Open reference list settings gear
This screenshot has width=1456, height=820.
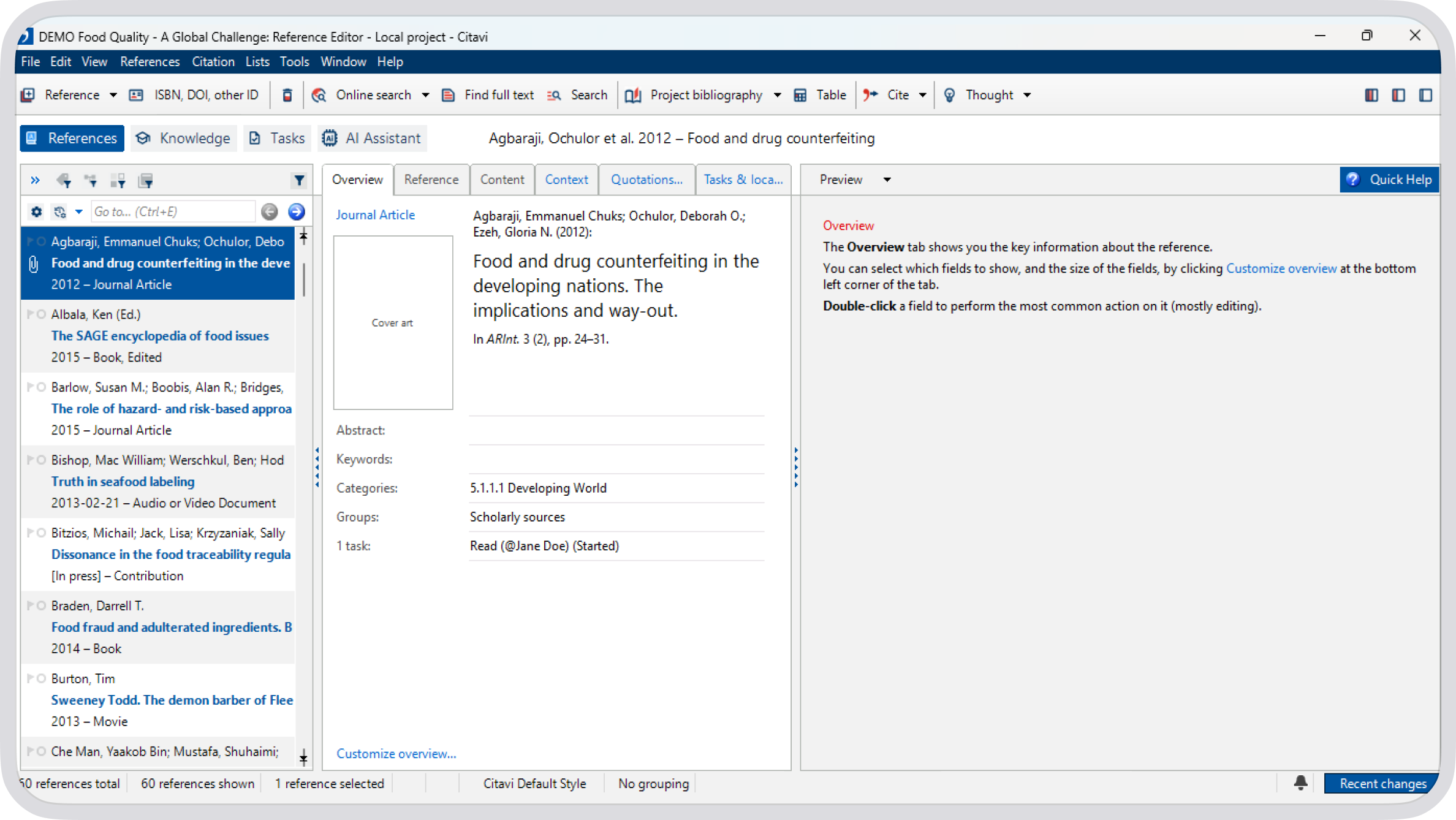click(36, 211)
